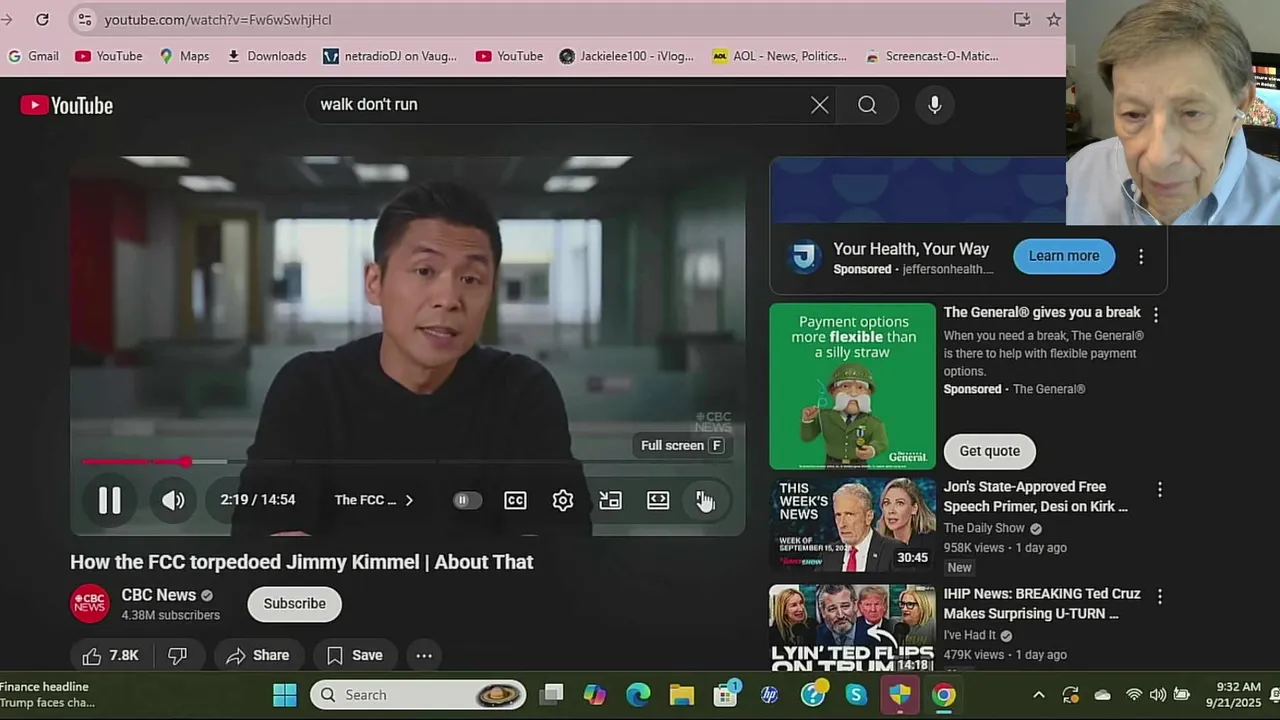Screen dimensions: 1280x720
Task: Toggle closed captions CC button
Action: 515,500
